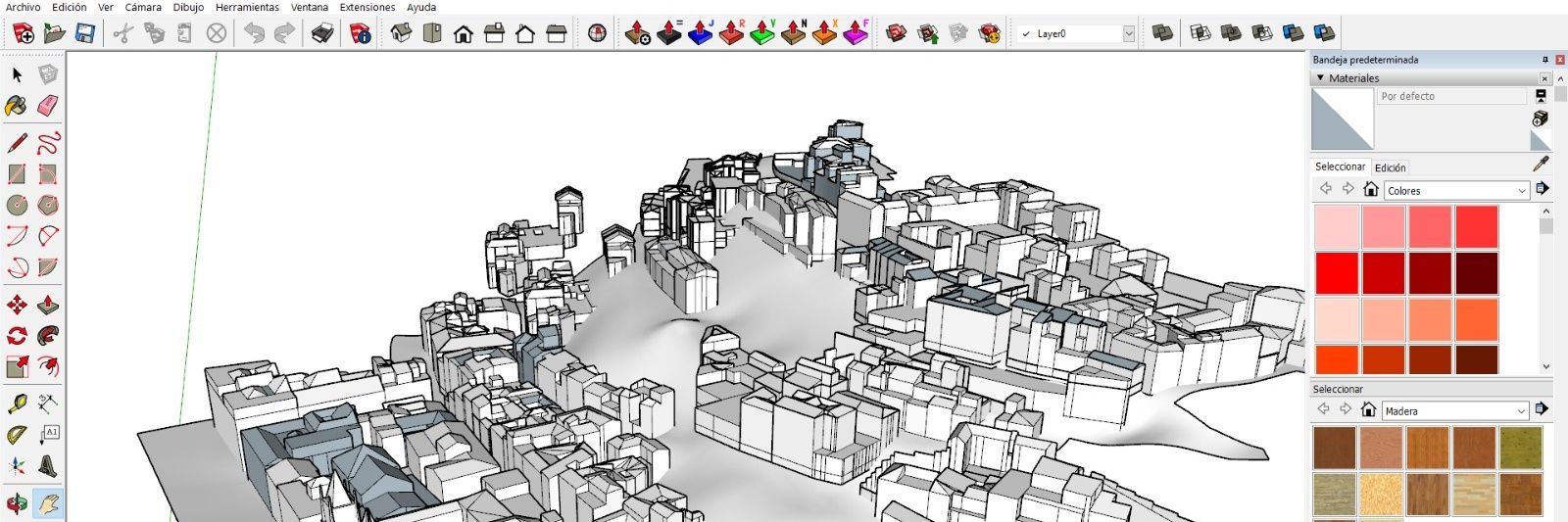This screenshot has width=1568, height=522.
Task: Pick the 2-Point Arc tool
Action: pos(48,236)
